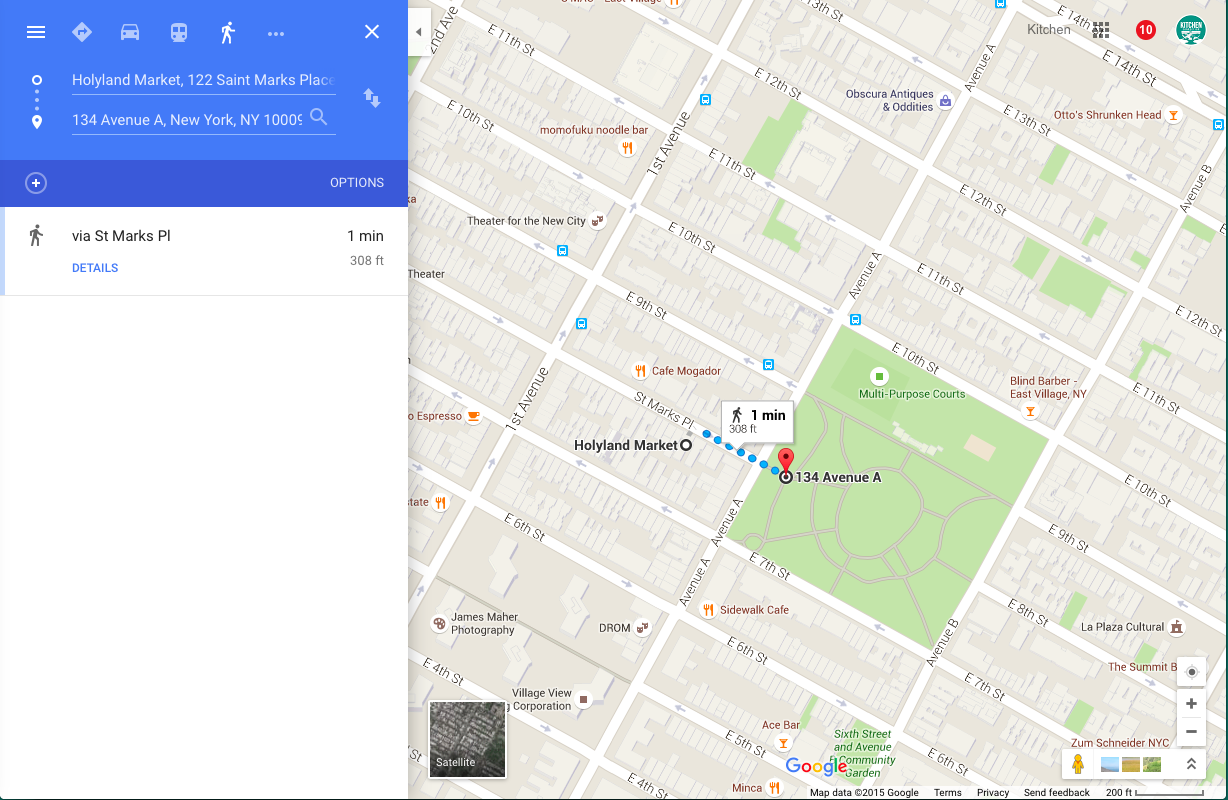The image size is (1228, 800).
Task: Zoom in on the map
Action: (x=1191, y=704)
